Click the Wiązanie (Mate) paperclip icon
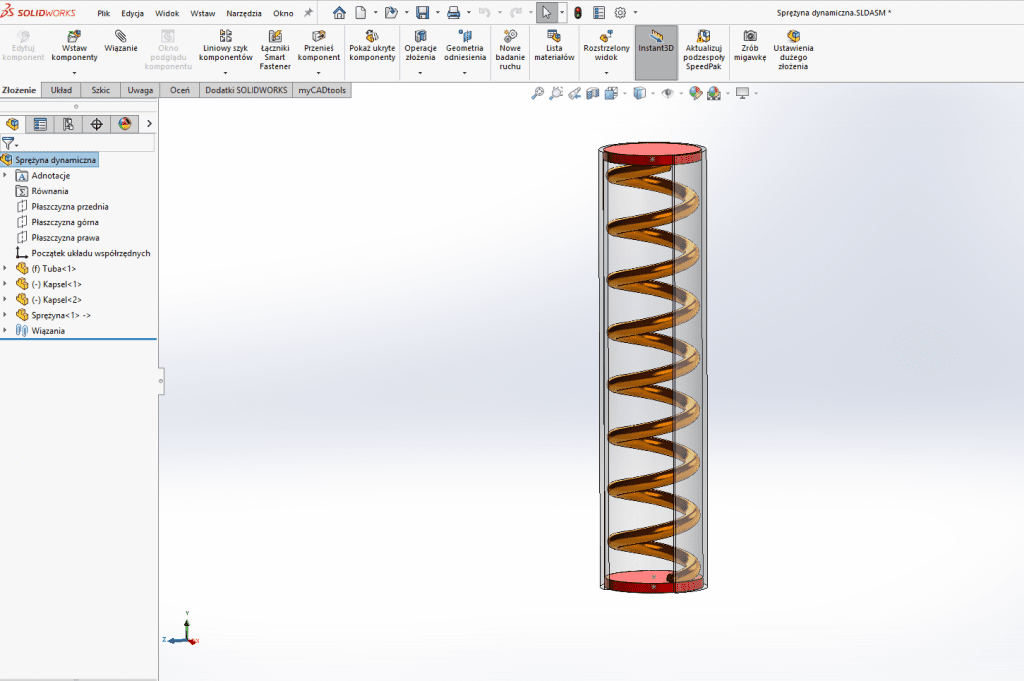 point(120,36)
